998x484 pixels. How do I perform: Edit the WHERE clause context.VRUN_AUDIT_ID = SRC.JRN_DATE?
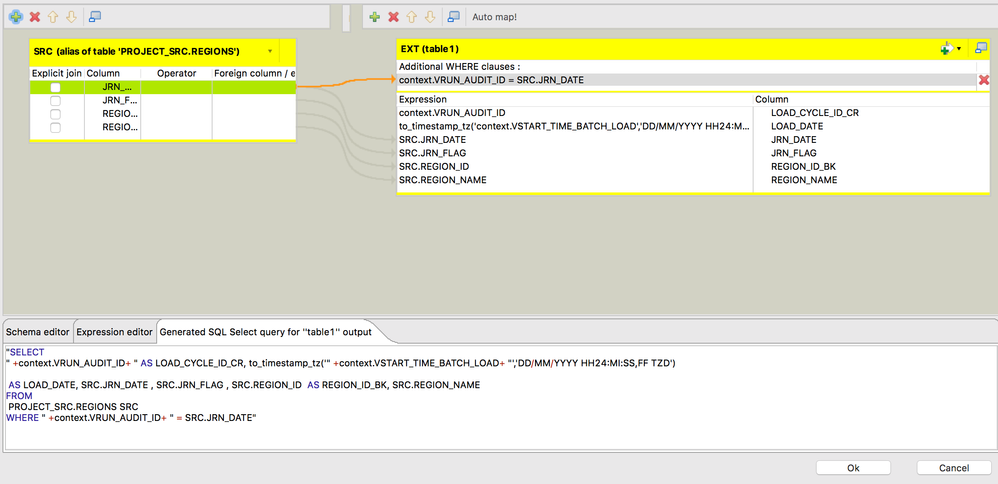(687, 80)
